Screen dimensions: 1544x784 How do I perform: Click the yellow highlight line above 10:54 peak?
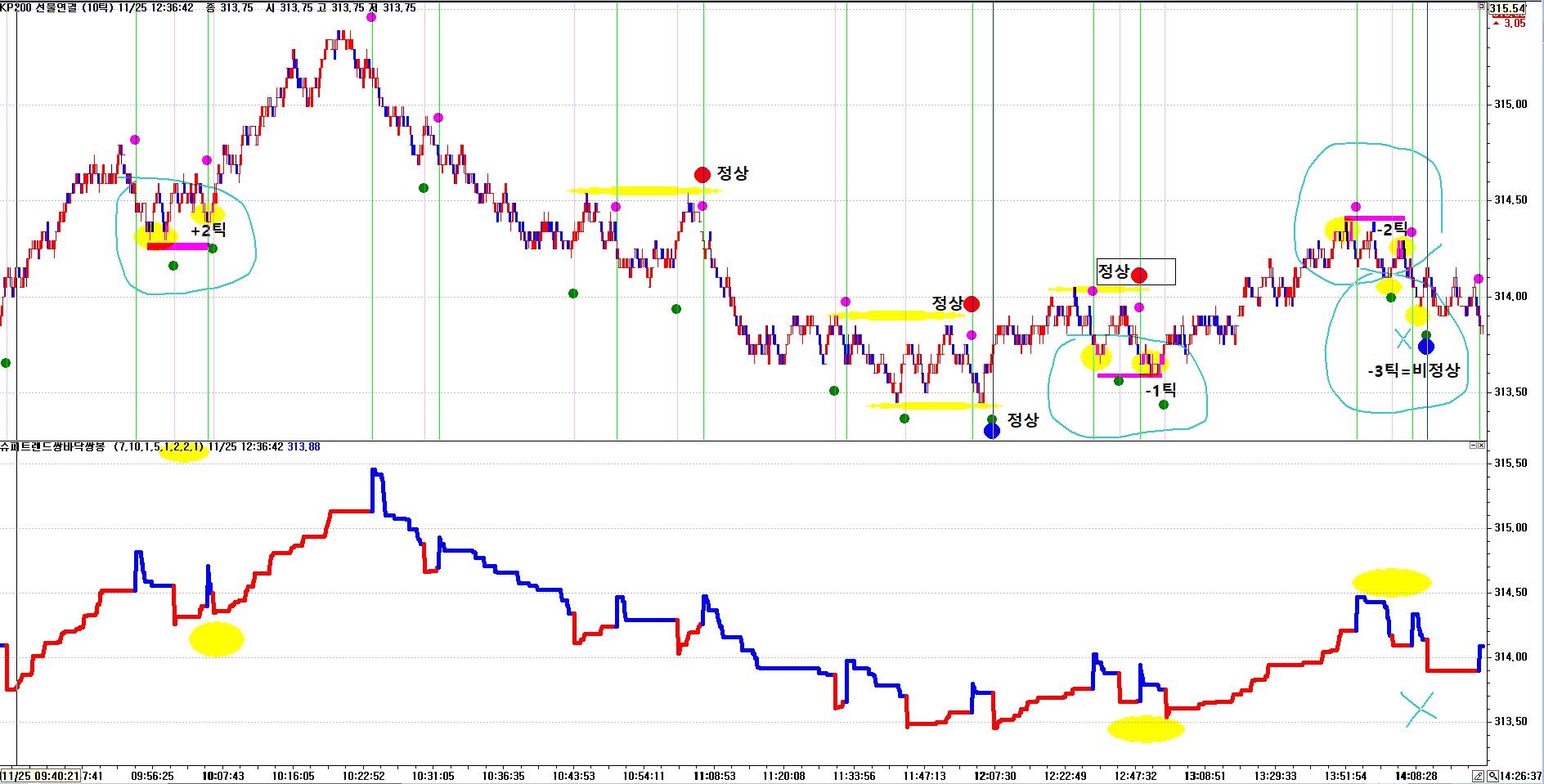(642, 191)
